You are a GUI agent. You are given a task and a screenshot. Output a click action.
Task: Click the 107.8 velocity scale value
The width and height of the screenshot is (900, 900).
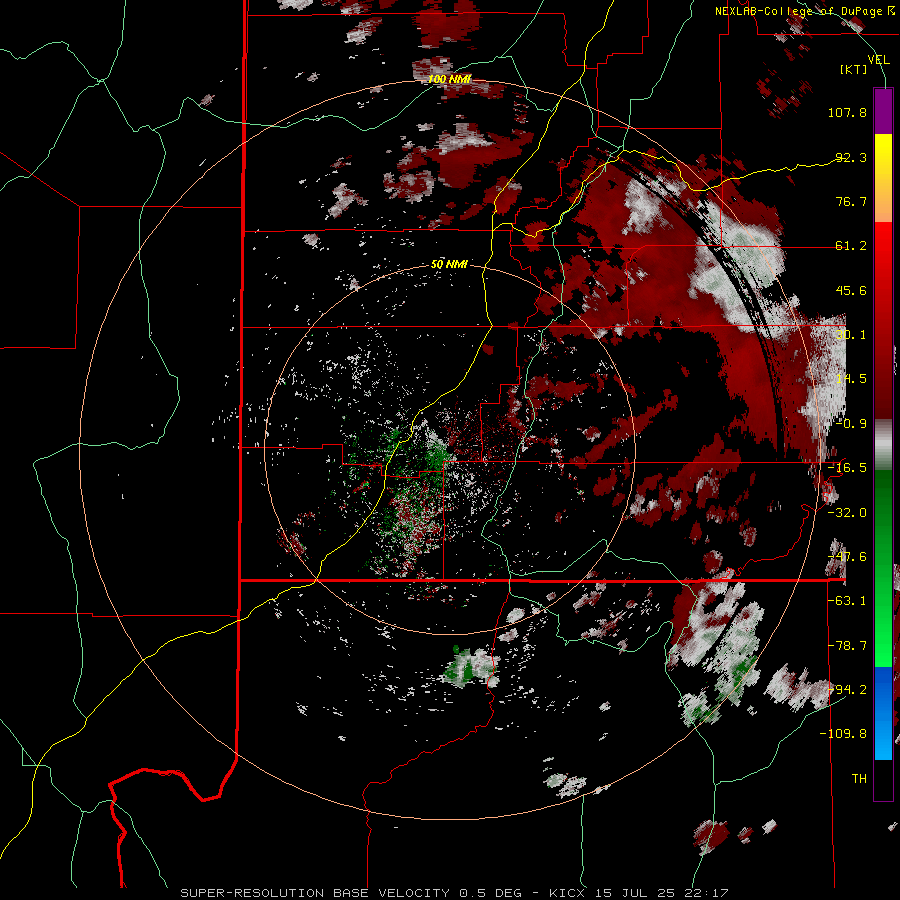click(x=847, y=112)
